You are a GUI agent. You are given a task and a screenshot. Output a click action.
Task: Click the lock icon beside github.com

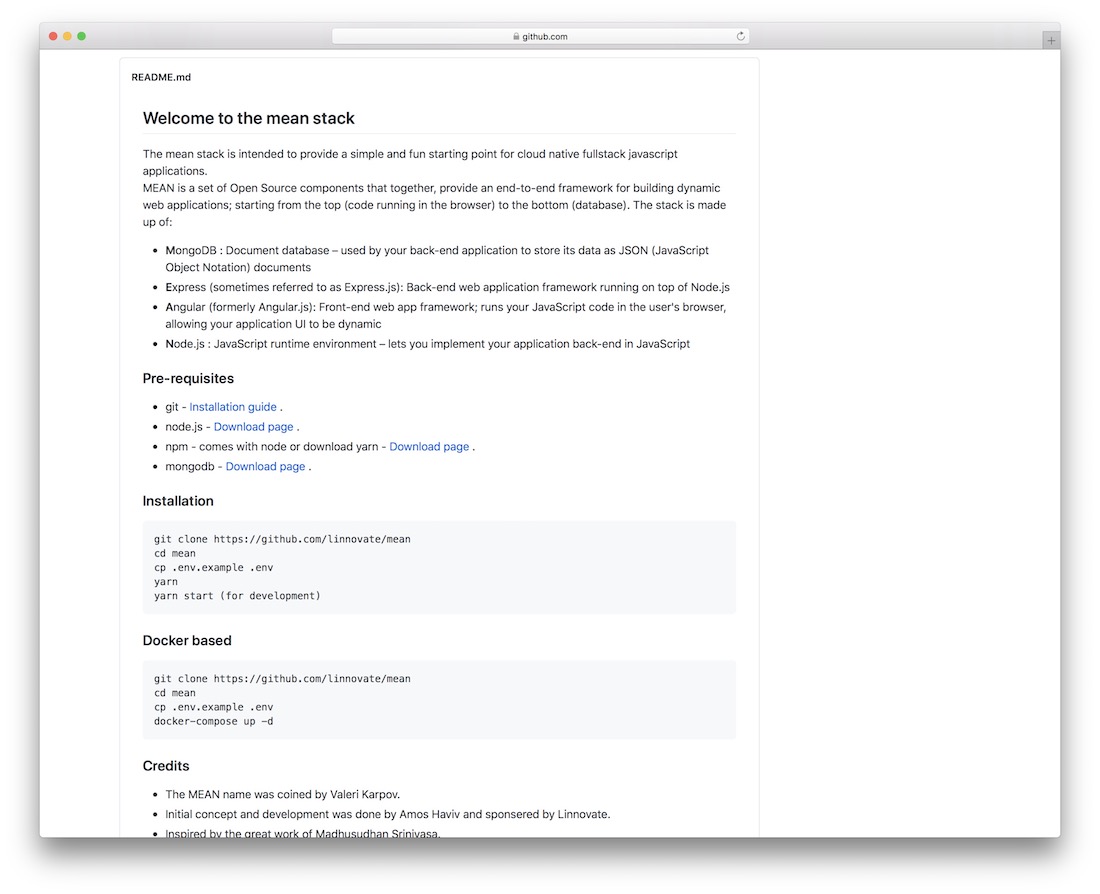[x=516, y=36]
